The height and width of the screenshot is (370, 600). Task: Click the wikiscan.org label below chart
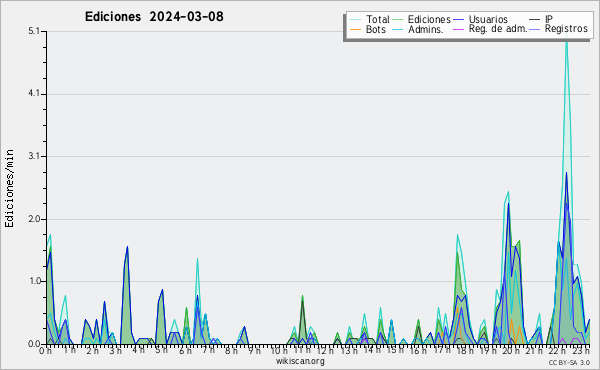(300, 361)
